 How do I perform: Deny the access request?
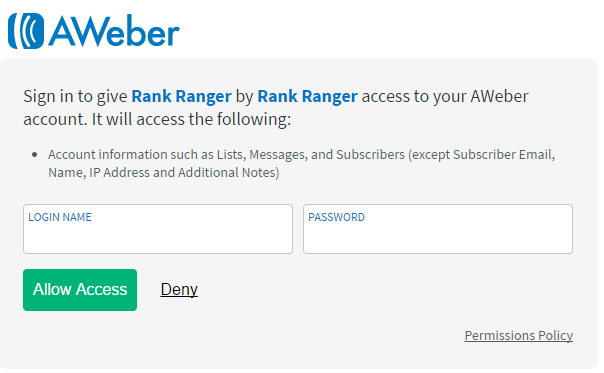[x=179, y=289]
